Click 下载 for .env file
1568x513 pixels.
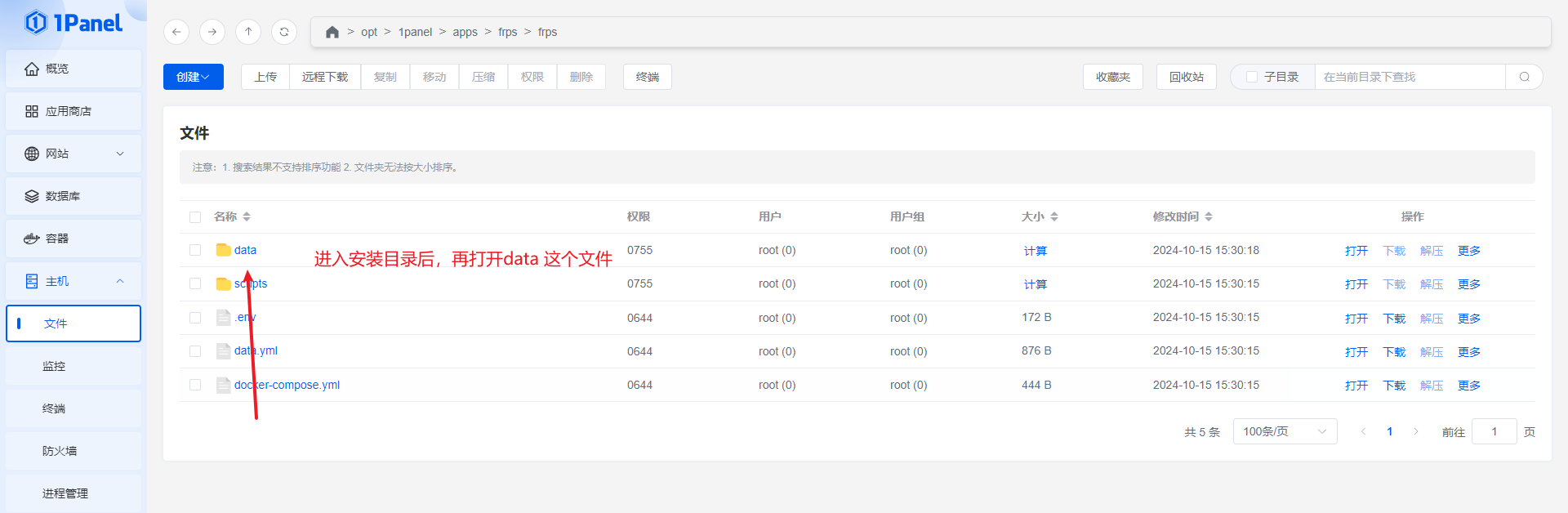pos(1394,319)
